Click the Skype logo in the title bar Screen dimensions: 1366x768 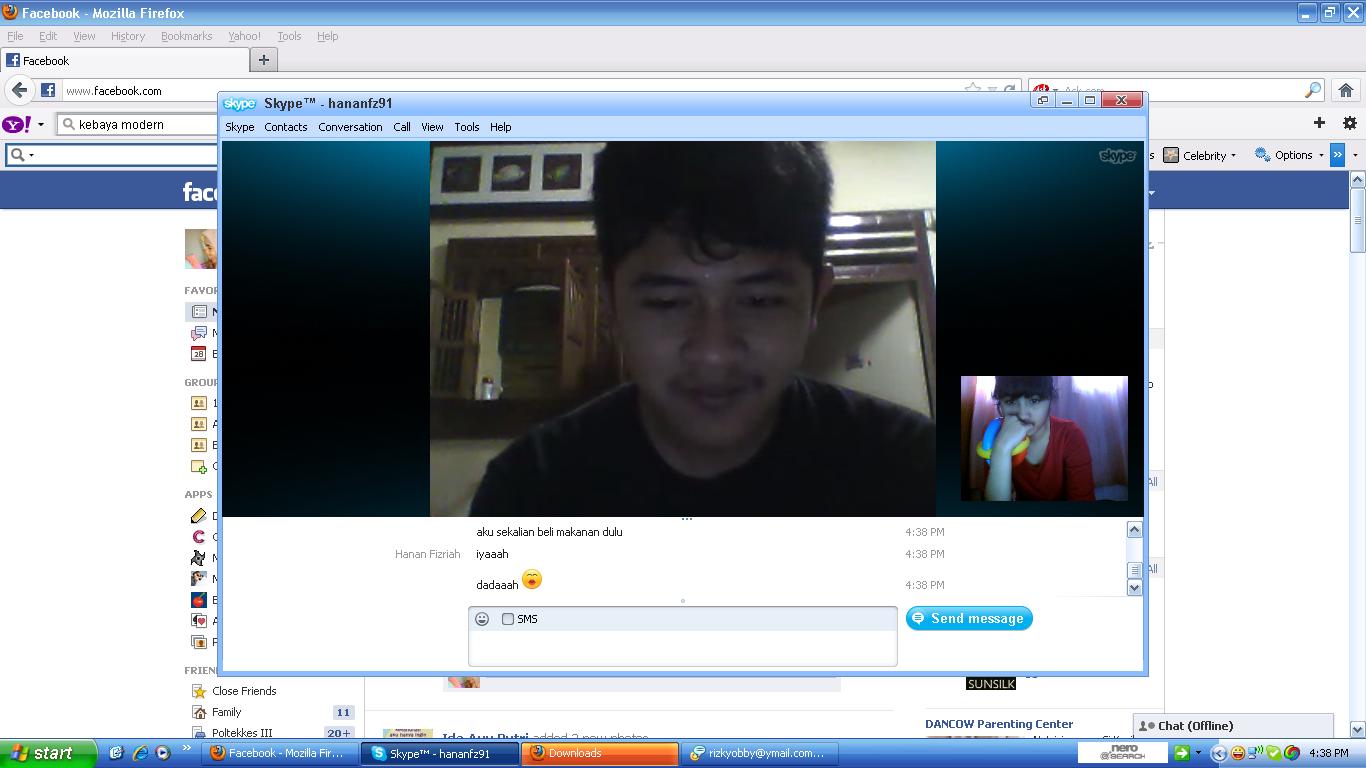tap(240, 103)
